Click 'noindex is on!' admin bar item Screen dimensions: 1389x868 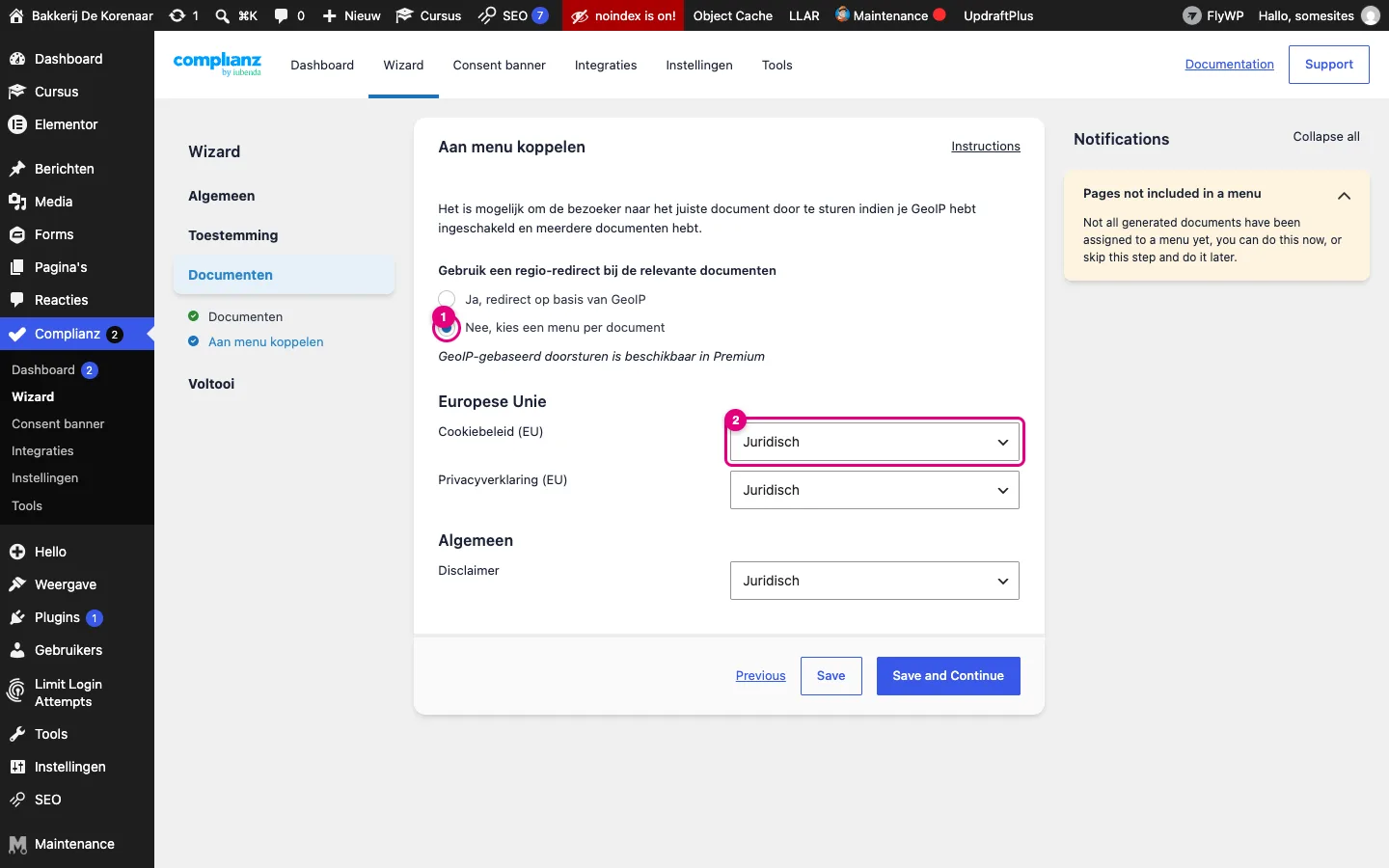(623, 15)
